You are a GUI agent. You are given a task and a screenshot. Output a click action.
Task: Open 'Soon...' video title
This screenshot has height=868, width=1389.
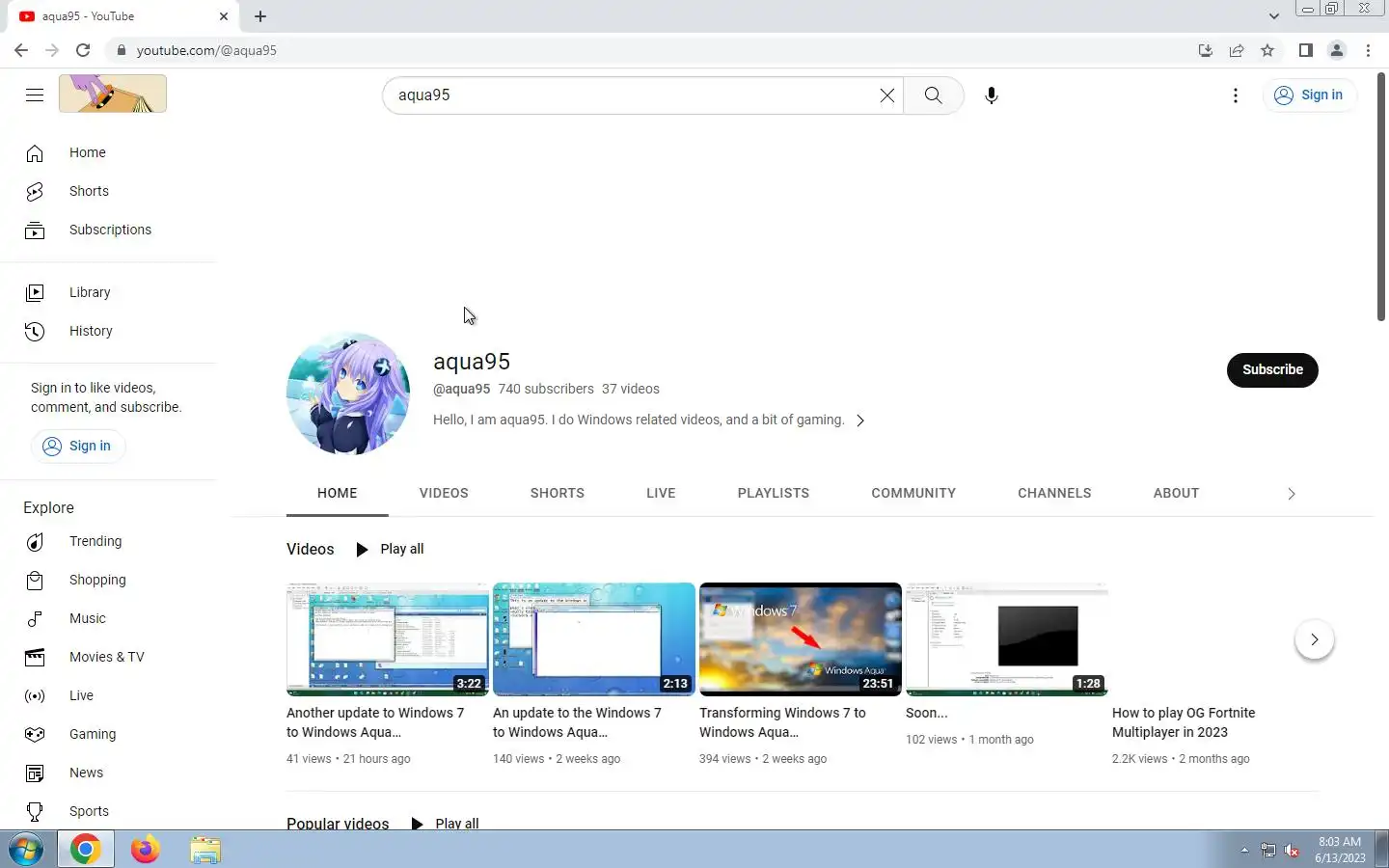click(x=926, y=713)
